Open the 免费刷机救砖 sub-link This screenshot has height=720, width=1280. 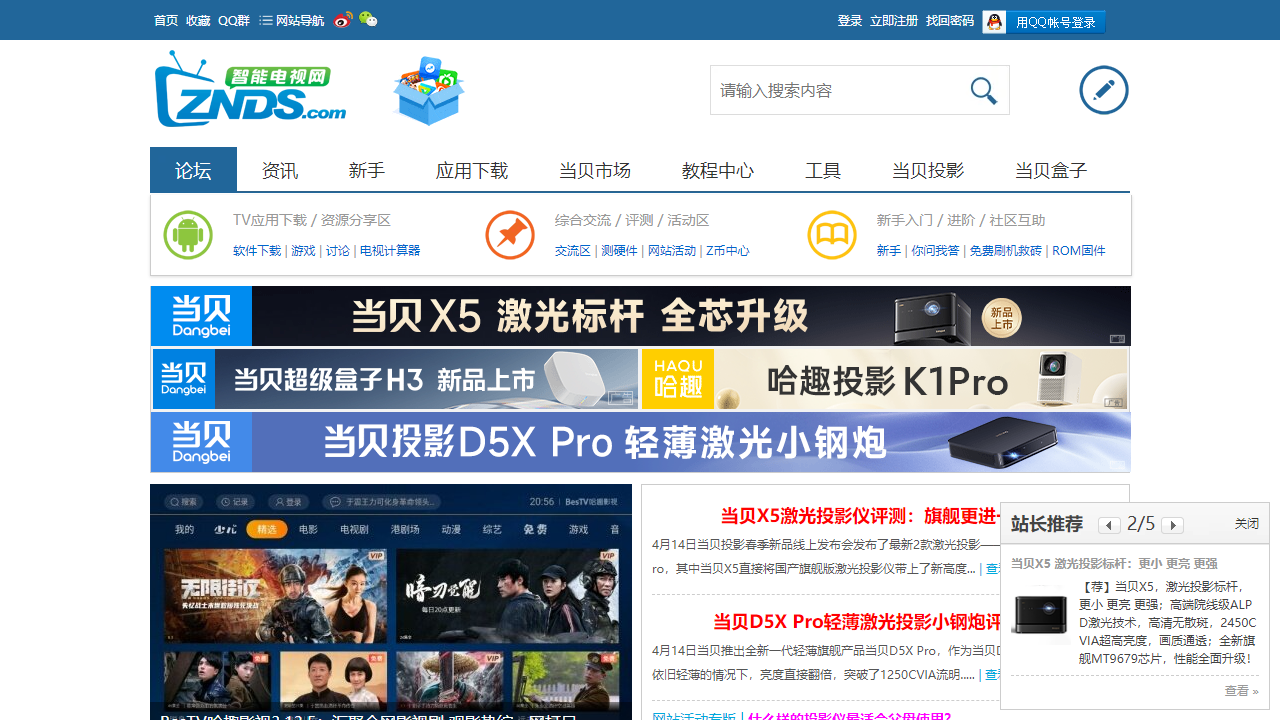point(1006,251)
